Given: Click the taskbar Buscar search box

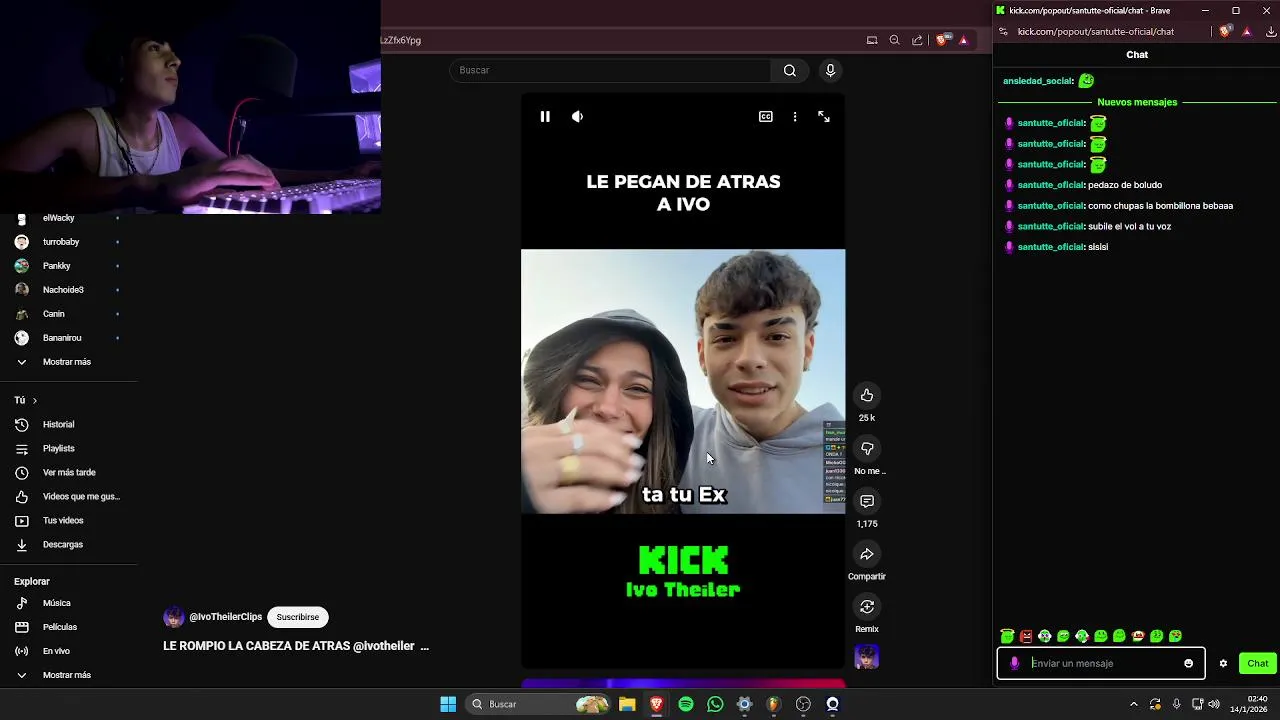Looking at the screenshot, I should click(540, 704).
